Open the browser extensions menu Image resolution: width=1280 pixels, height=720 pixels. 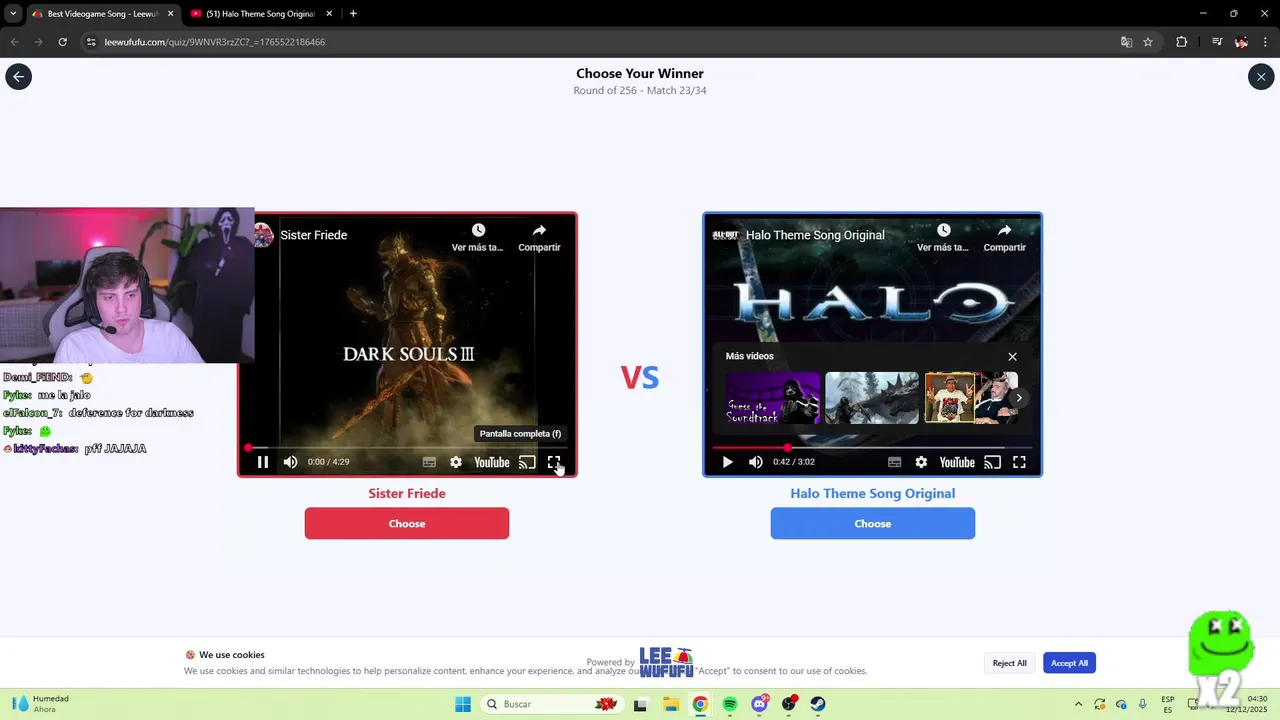1181,42
